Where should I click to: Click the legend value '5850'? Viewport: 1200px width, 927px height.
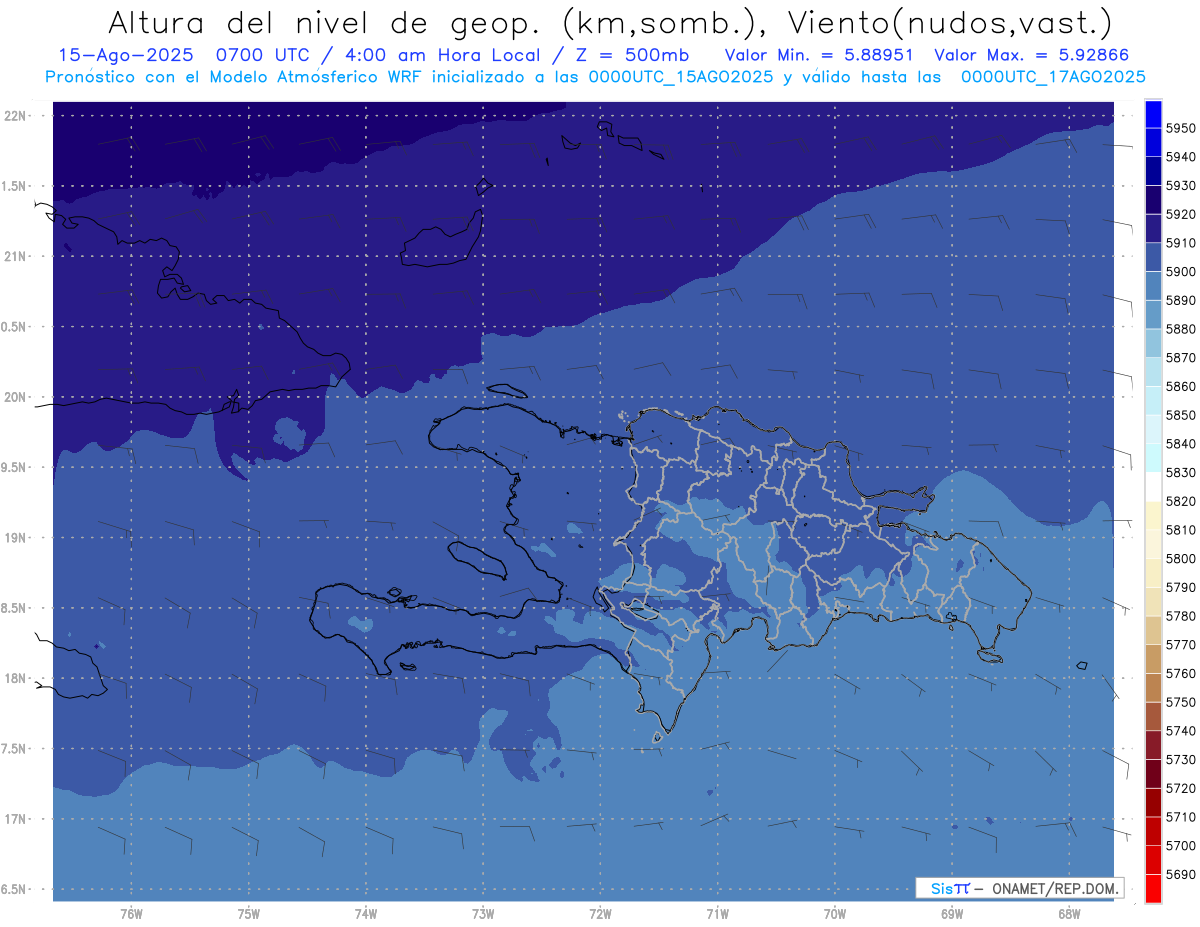1180,415
